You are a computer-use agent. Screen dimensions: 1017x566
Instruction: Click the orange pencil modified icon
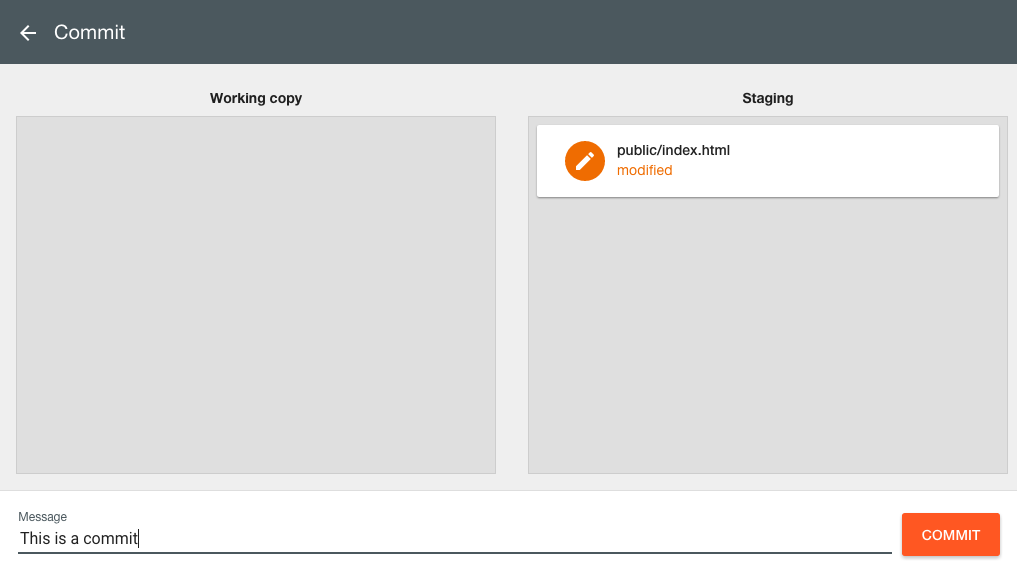click(584, 161)
